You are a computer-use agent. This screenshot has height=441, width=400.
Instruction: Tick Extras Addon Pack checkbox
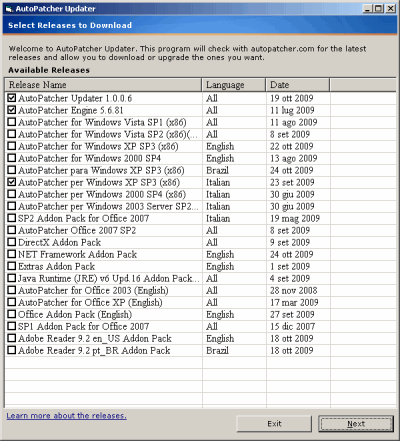tap(12, 266)
